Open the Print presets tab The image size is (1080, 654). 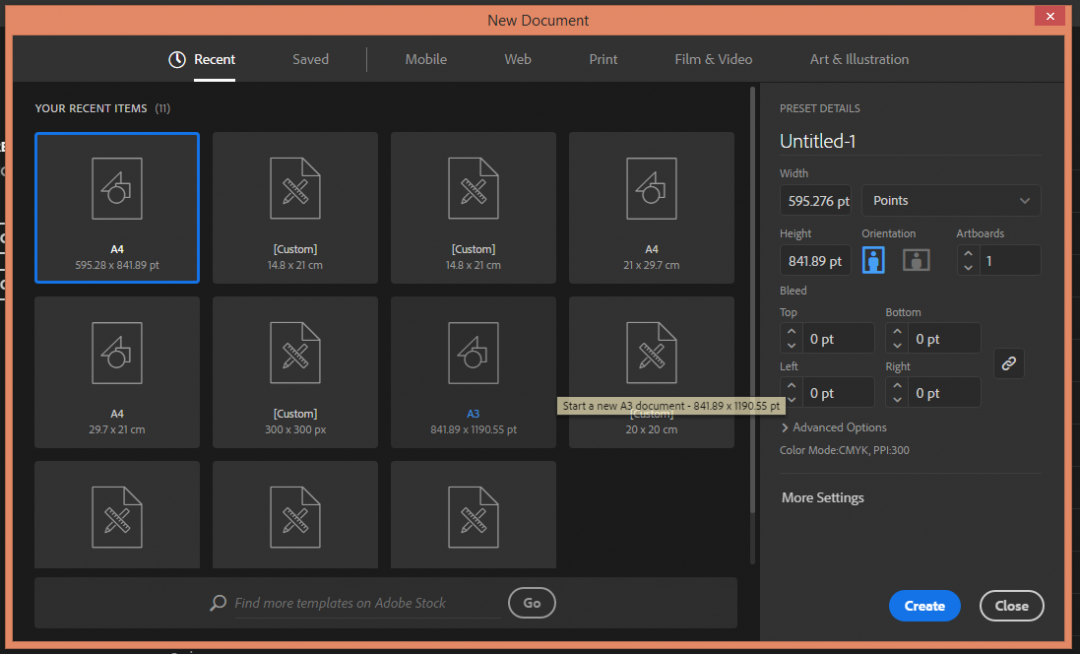(x=603, y=59)
